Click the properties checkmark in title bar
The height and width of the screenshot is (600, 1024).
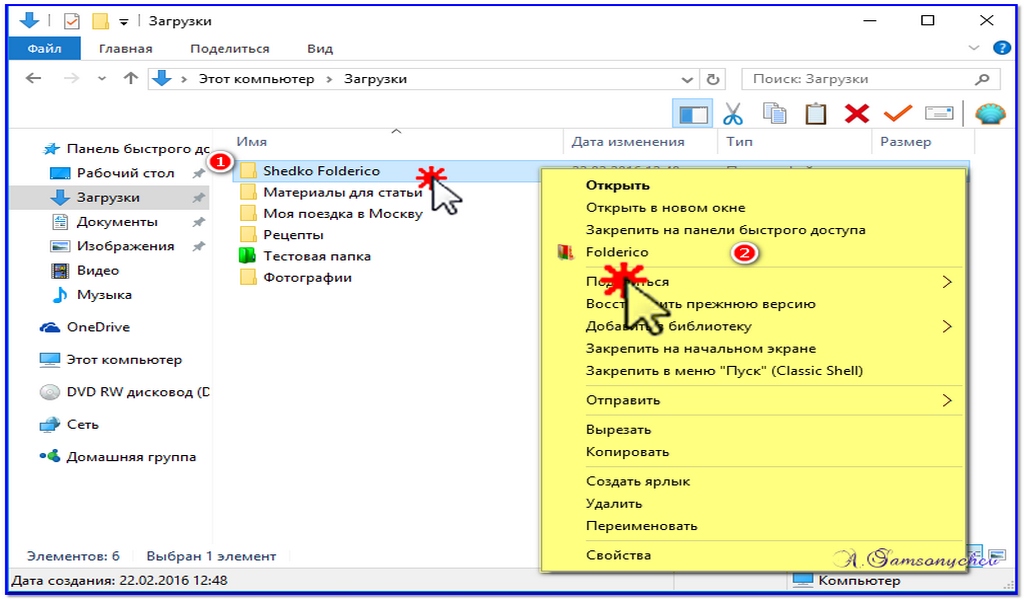tap(71, 22)
